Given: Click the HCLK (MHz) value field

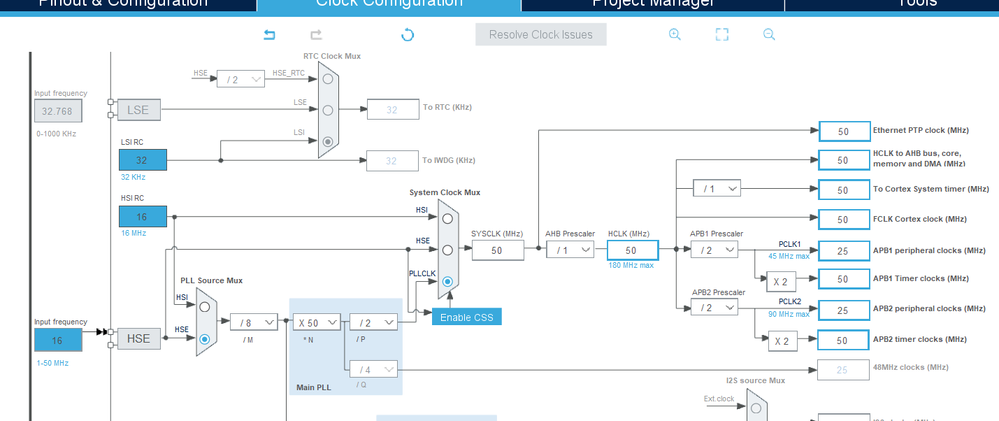Looking at the screenshot, I should coord(631,250).
